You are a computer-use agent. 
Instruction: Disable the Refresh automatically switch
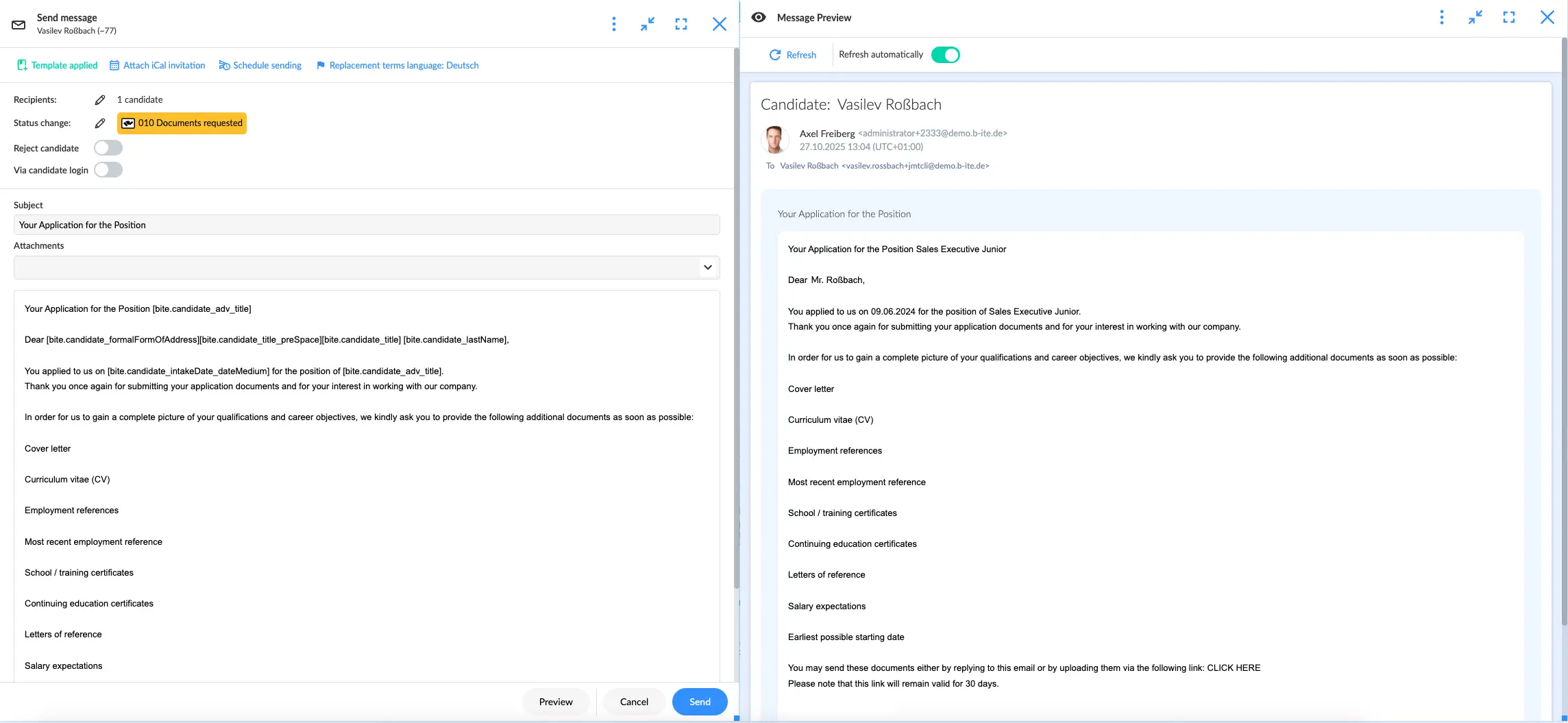(x=945, y=55)
